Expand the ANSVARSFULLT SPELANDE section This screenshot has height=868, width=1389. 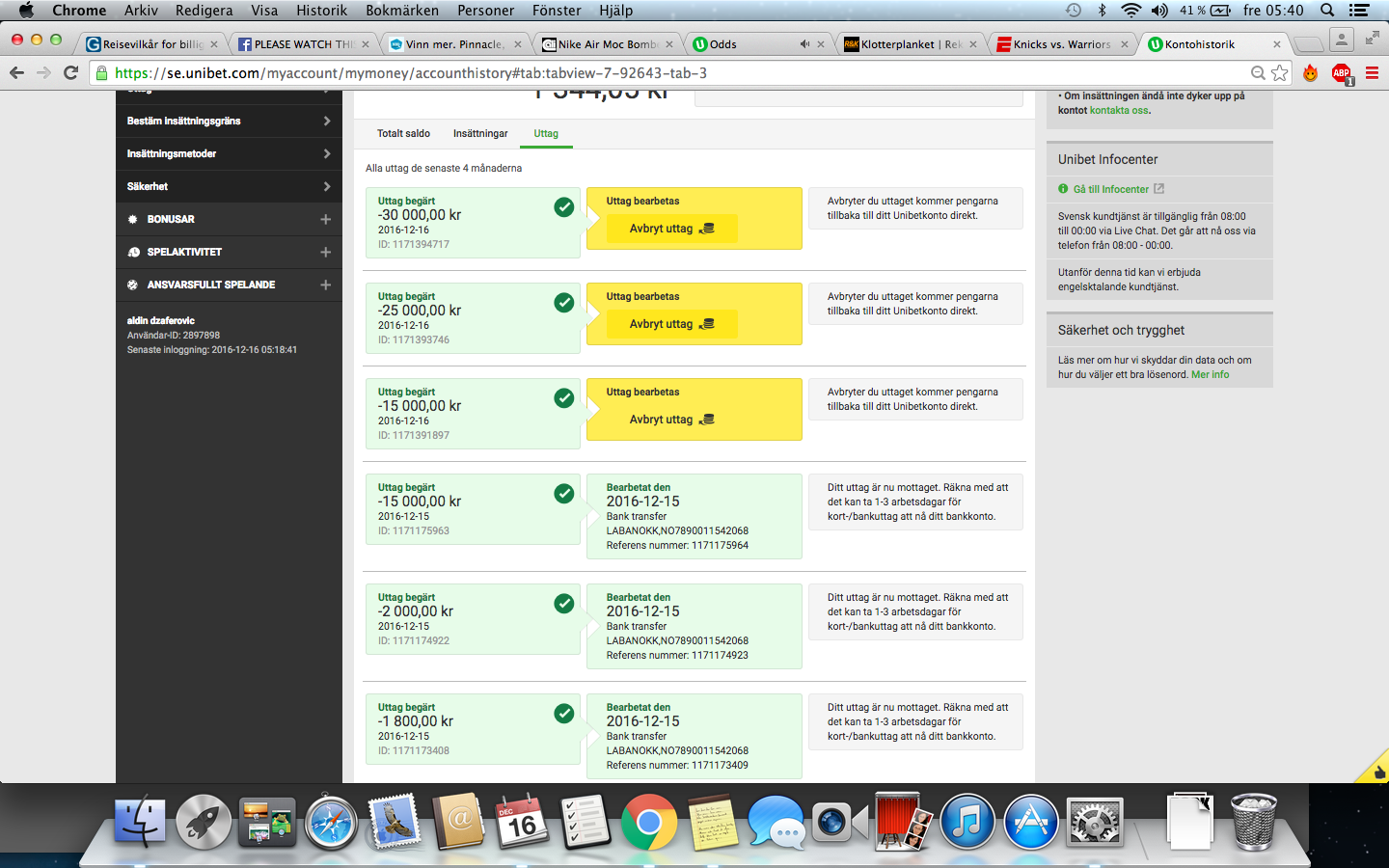[x=229, y=285]
